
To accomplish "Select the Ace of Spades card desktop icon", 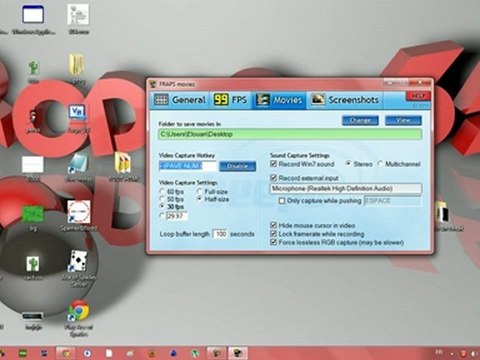I will 78,261.
